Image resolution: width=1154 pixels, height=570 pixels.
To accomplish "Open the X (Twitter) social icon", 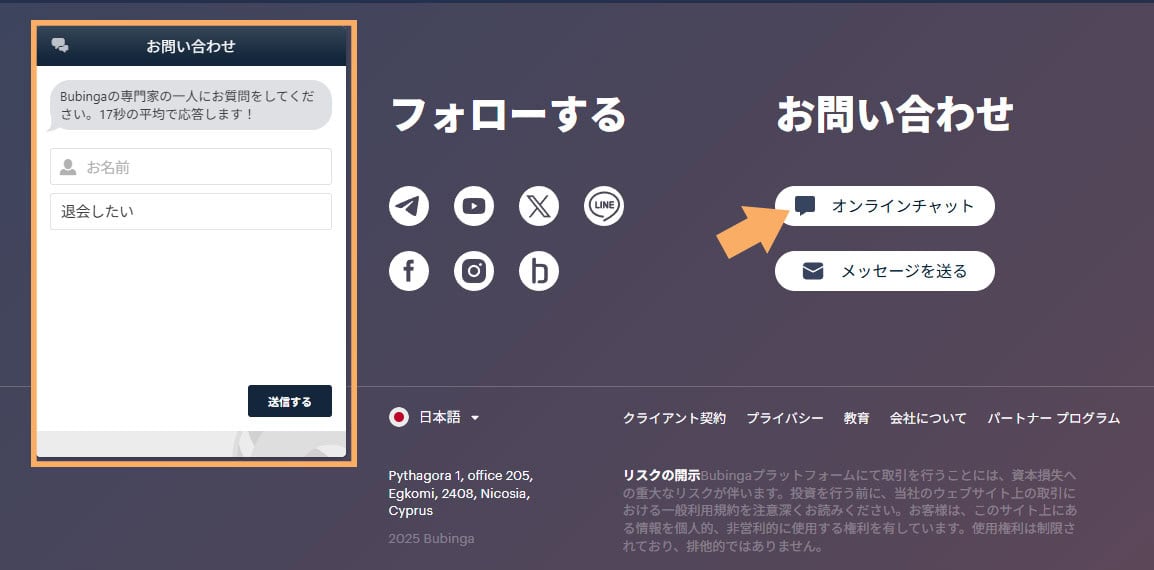I will pos(539,206).
